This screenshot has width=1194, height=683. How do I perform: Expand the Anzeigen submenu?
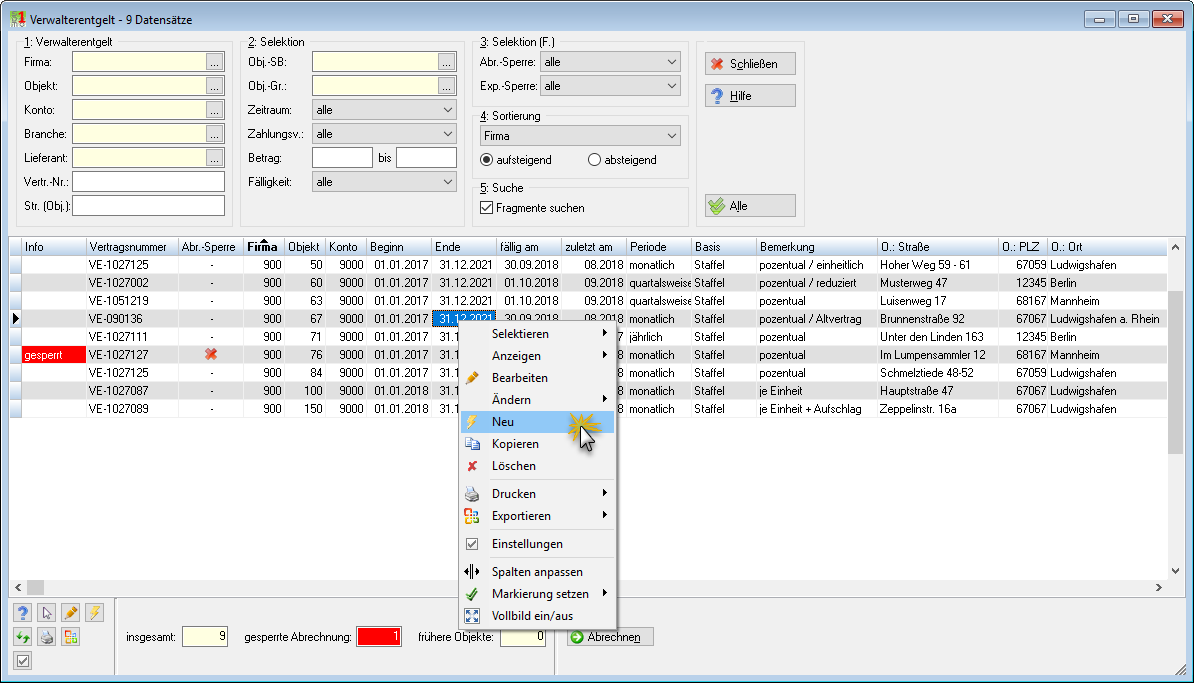point(538,356)
